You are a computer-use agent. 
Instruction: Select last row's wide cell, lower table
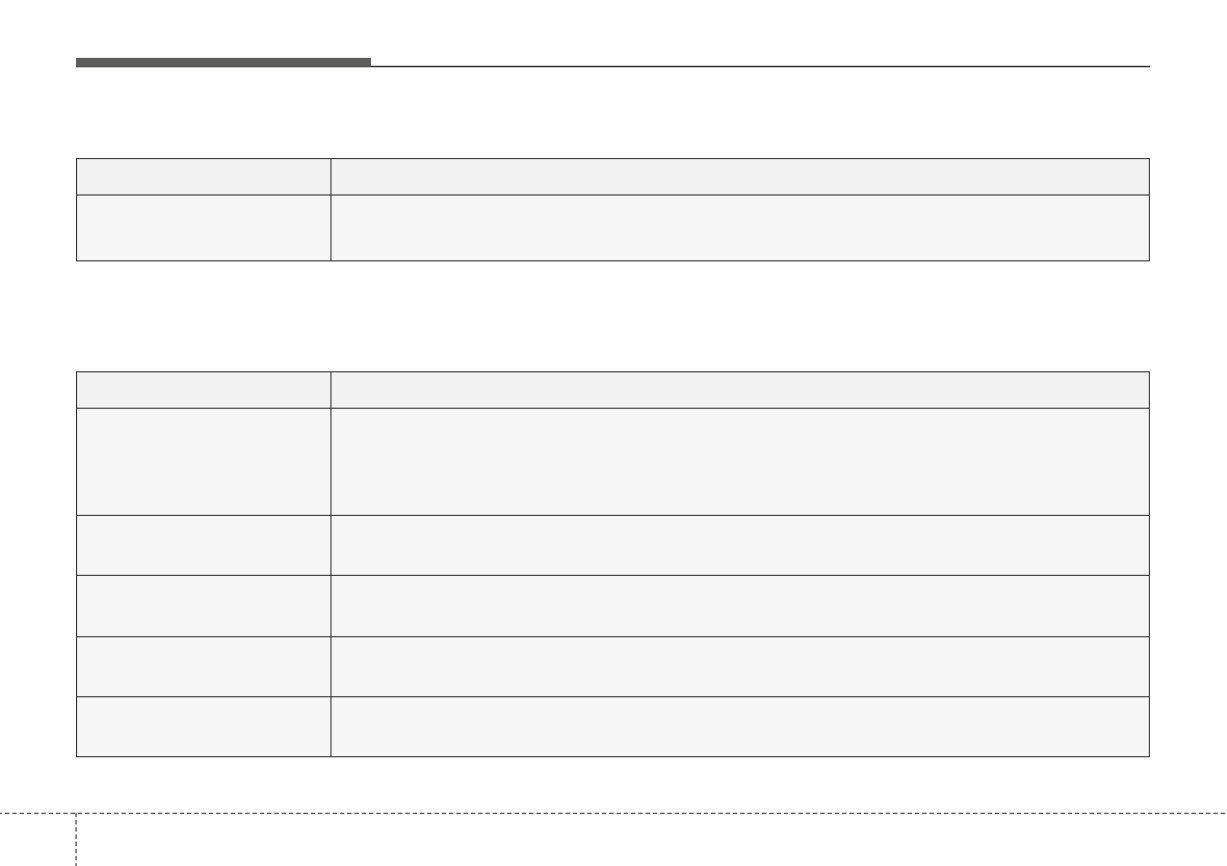(740, 727)
